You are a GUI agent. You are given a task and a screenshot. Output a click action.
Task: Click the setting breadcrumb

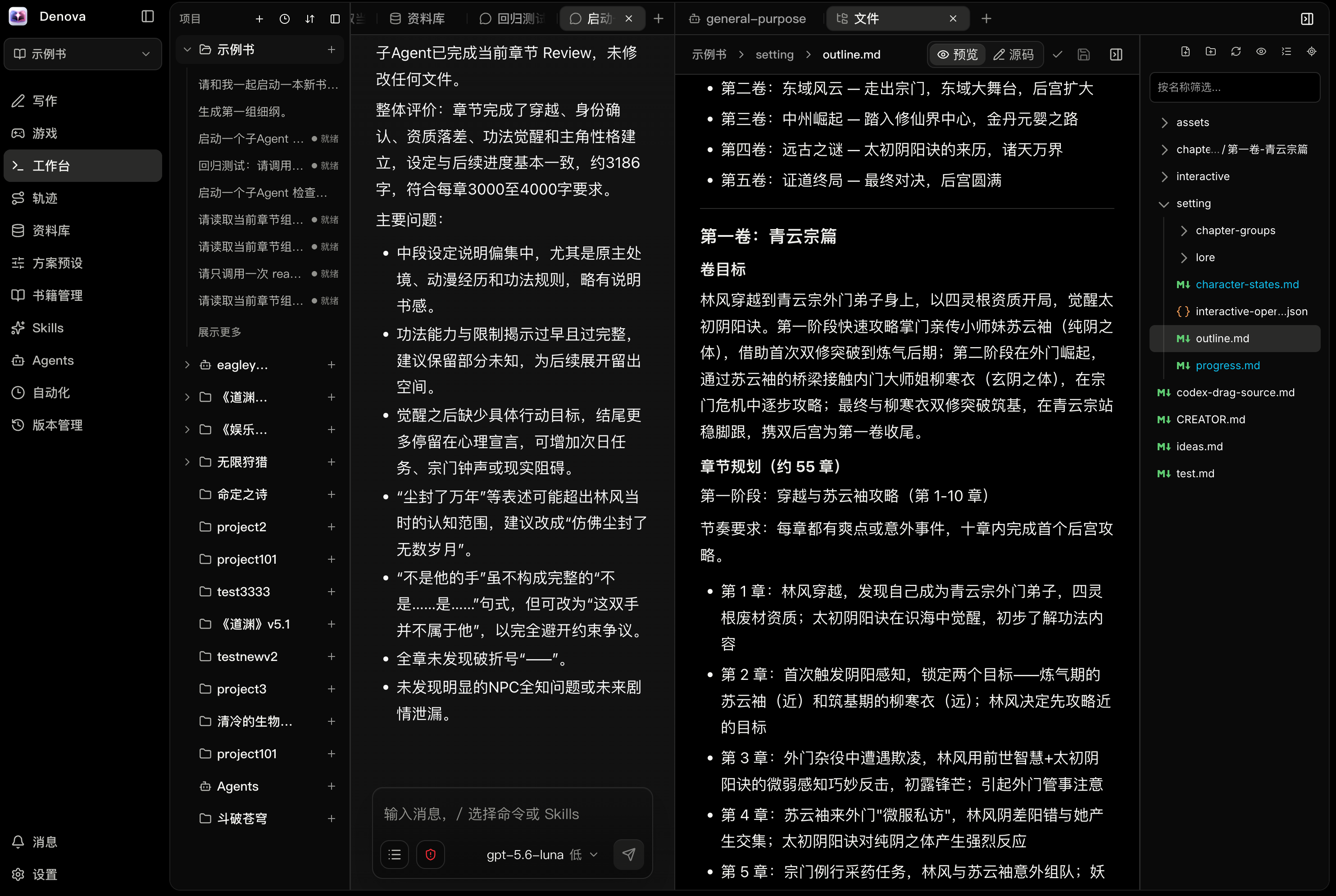[775, 54]
